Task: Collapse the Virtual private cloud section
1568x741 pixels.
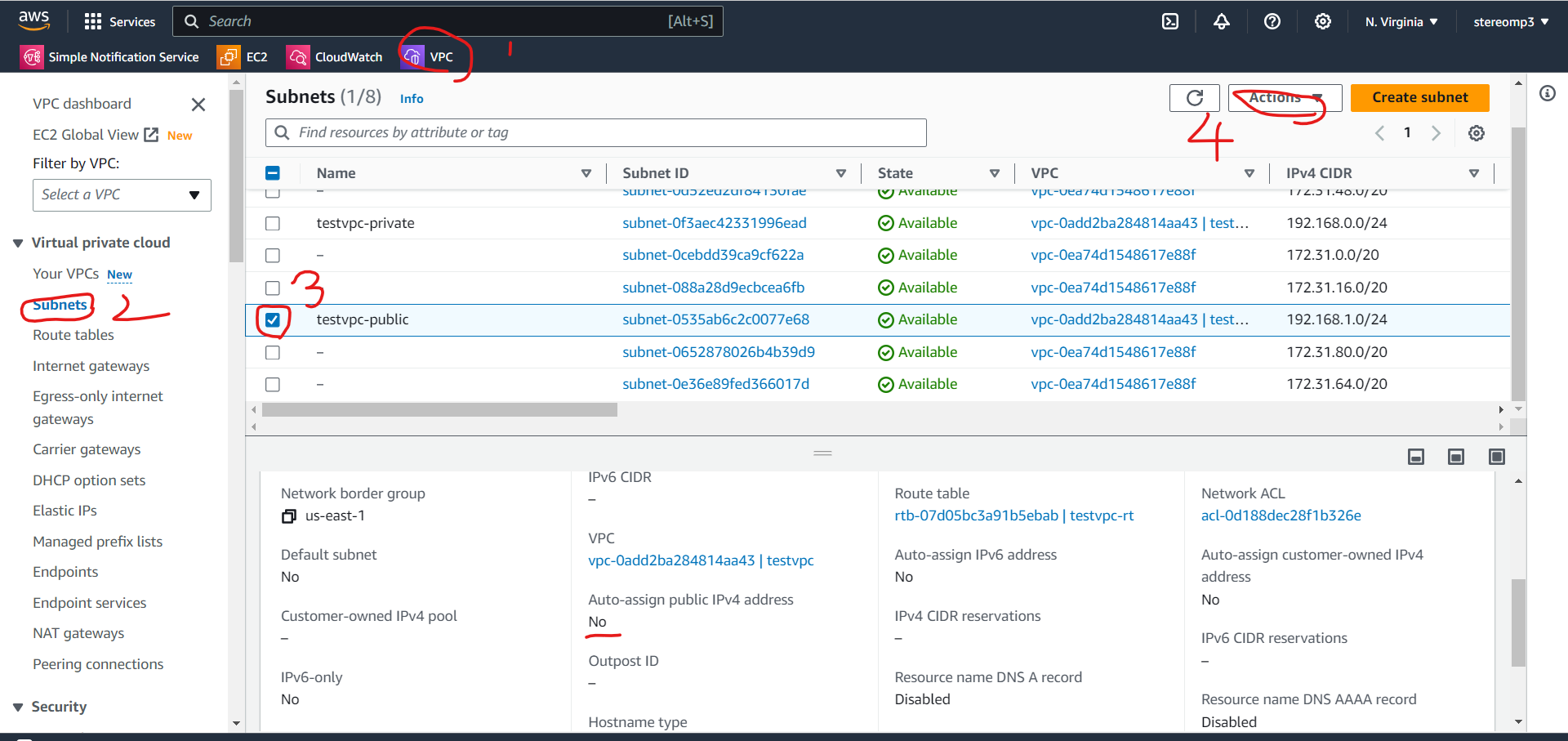Action: [x=18, y=243]
